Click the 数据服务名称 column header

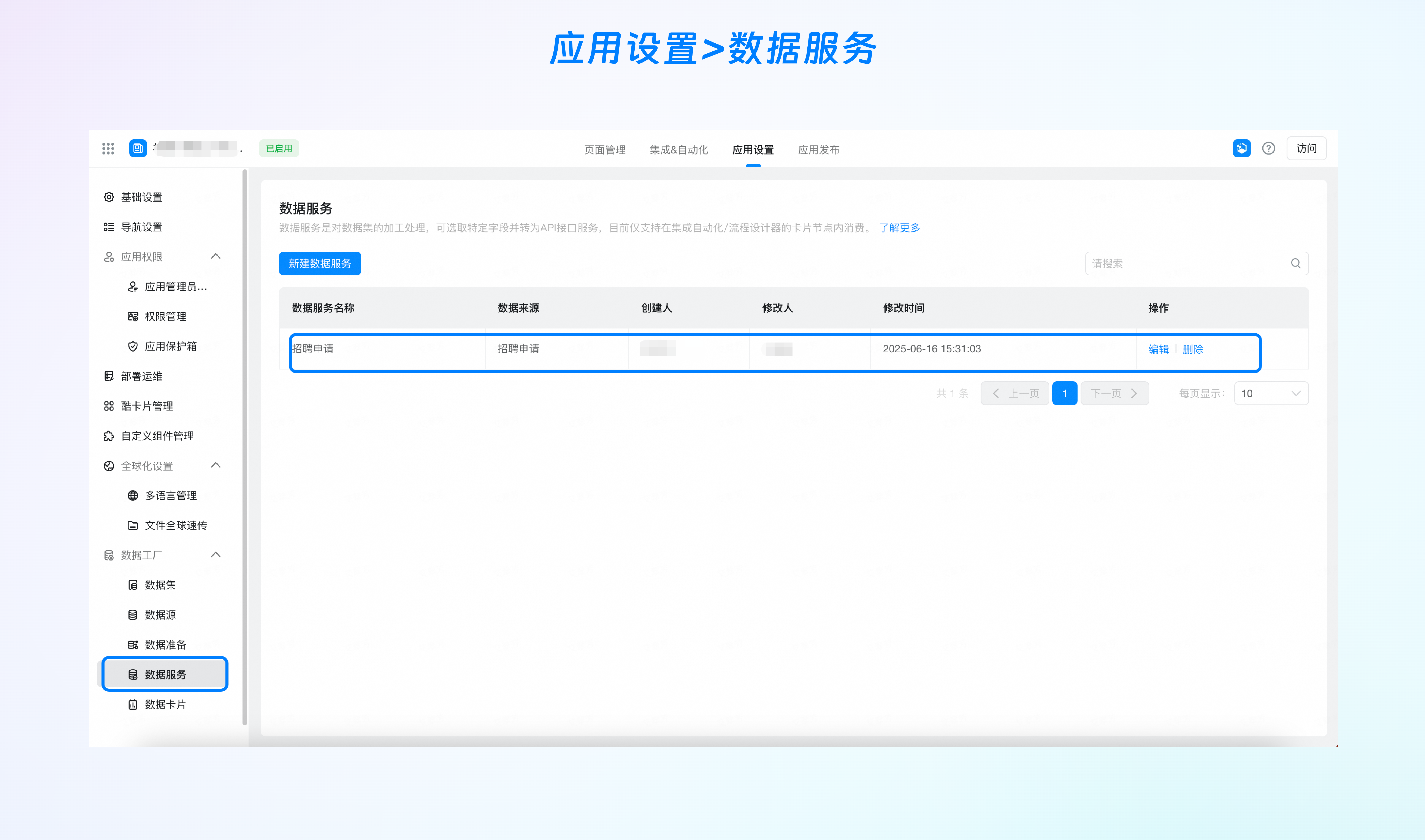click(323, 308)
